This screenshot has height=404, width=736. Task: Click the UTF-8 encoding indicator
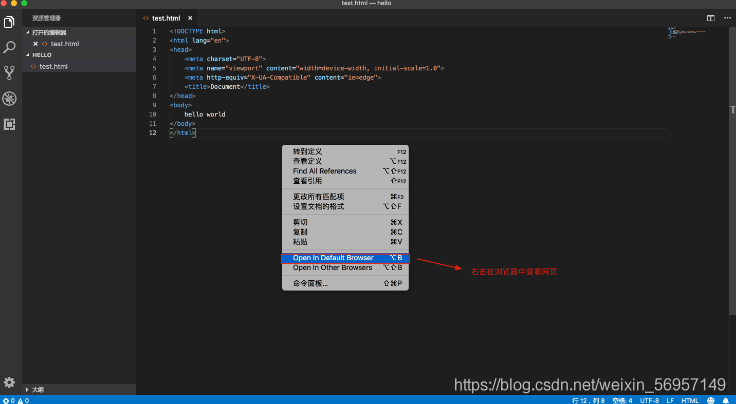tap(649, 400)
